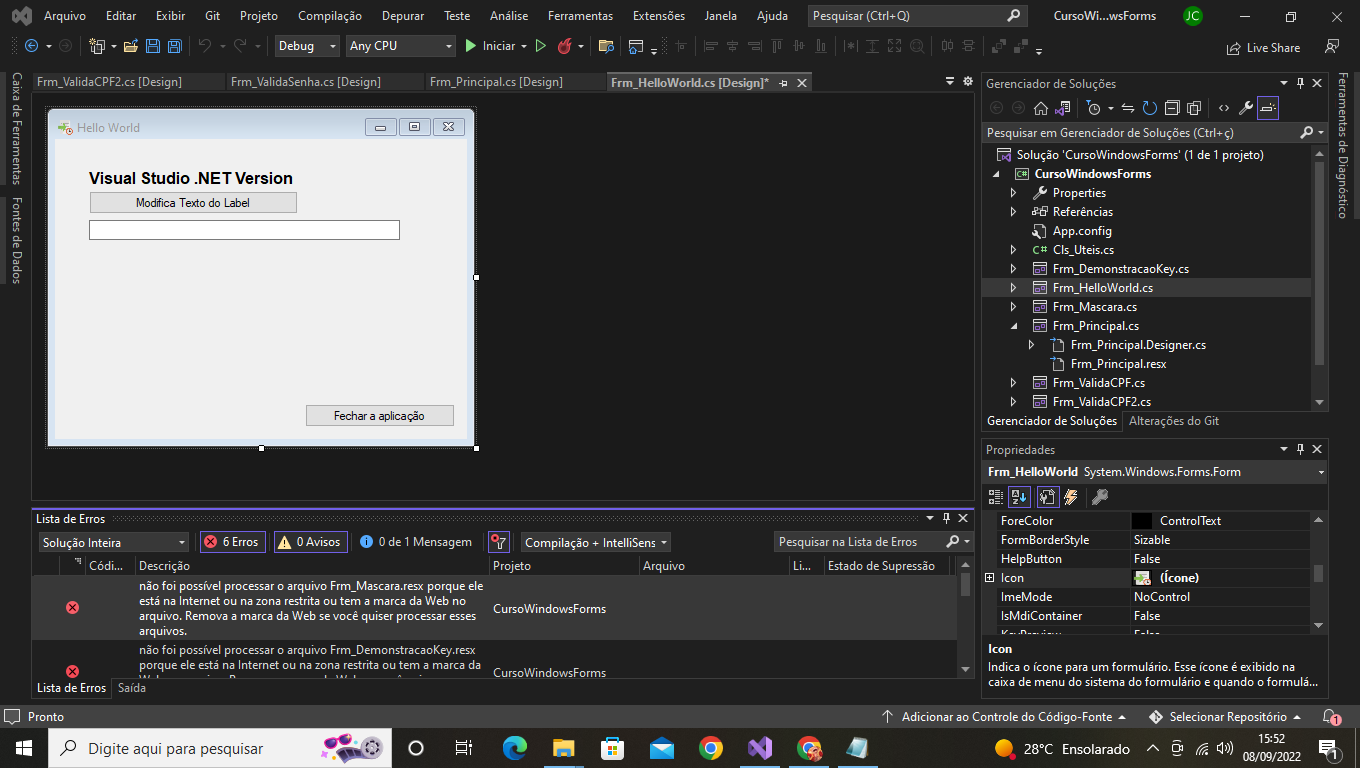
Task: Click the Find in Files folder icon
Action: coord(606,46)
